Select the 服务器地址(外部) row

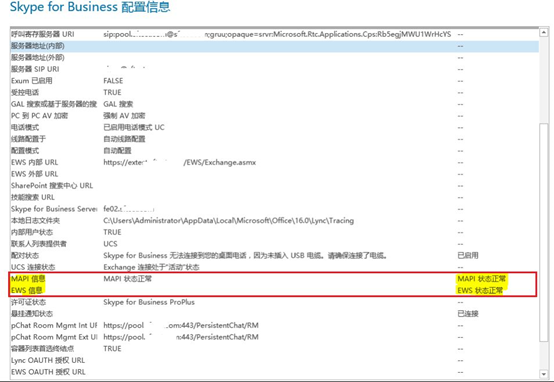coord(275,58)
